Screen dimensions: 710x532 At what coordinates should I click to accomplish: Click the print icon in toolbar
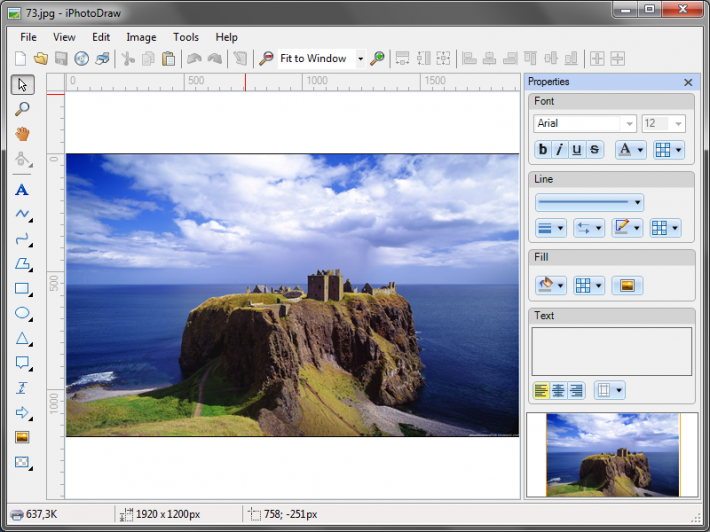coord(102,58)
